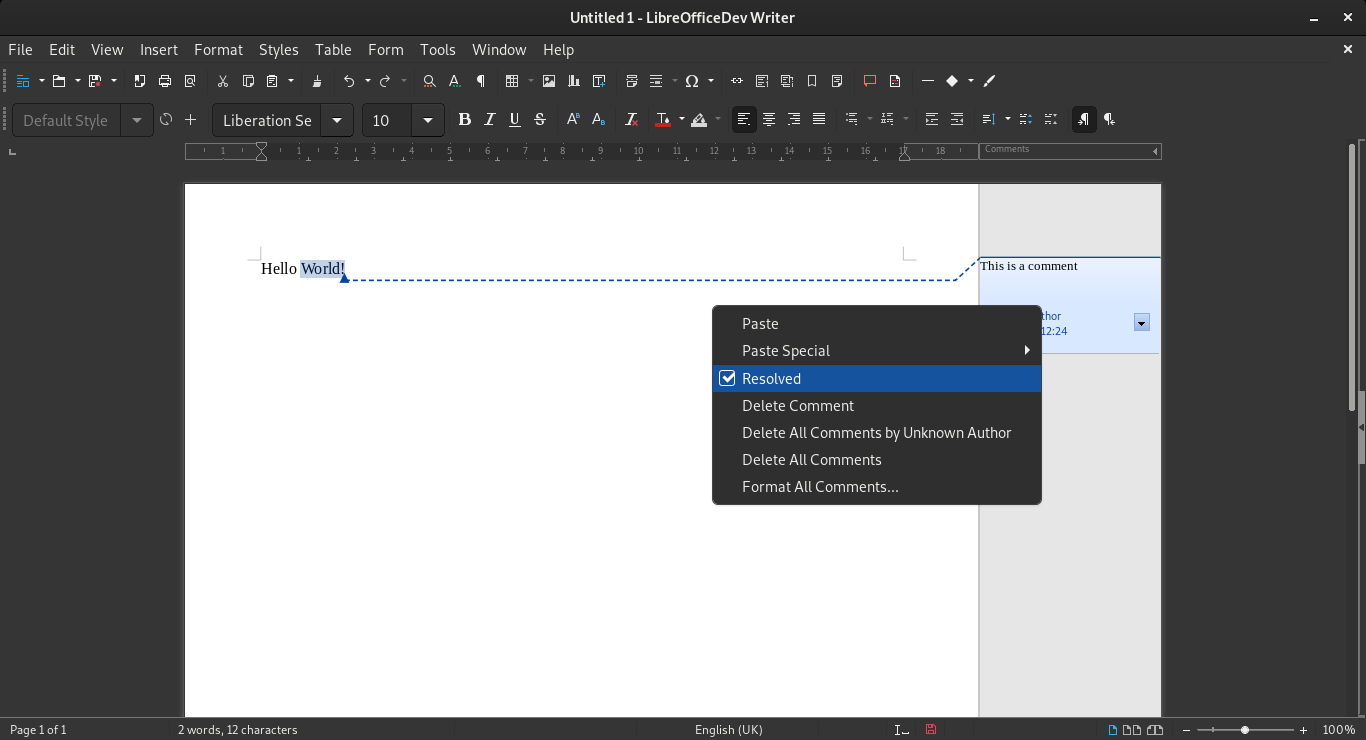Open the Format menu
The height and width of the screenshot is (740, 1366).
coord(218,49)
